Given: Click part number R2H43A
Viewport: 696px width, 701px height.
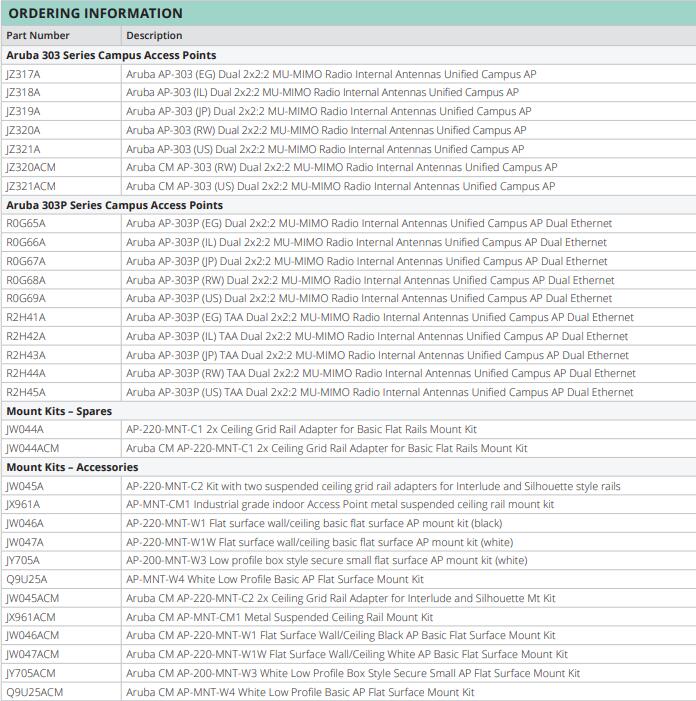Looking at the screenshot, I should point(26,355).
